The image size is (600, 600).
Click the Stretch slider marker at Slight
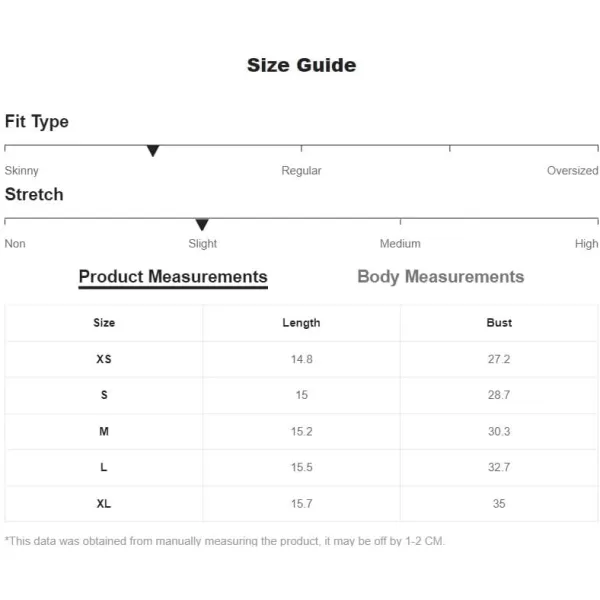pos(202,224)
